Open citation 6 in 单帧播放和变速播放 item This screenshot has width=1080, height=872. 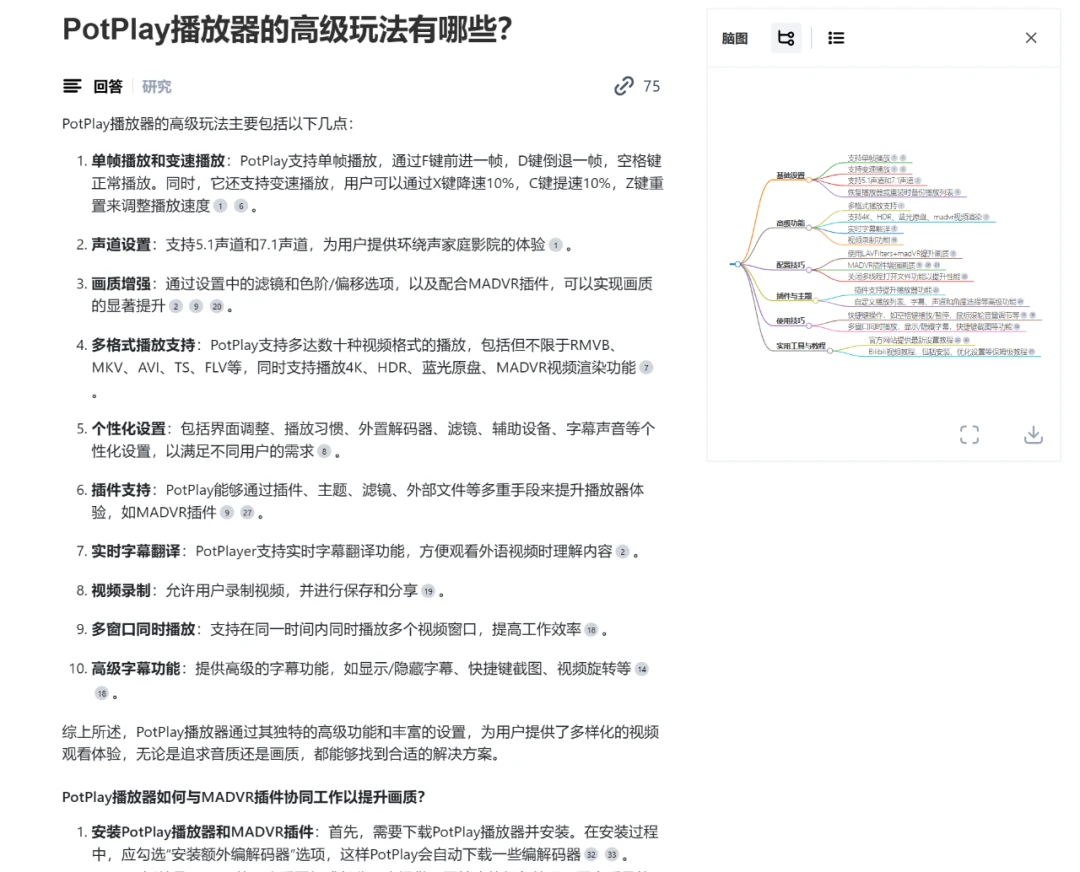click(241, 206)
